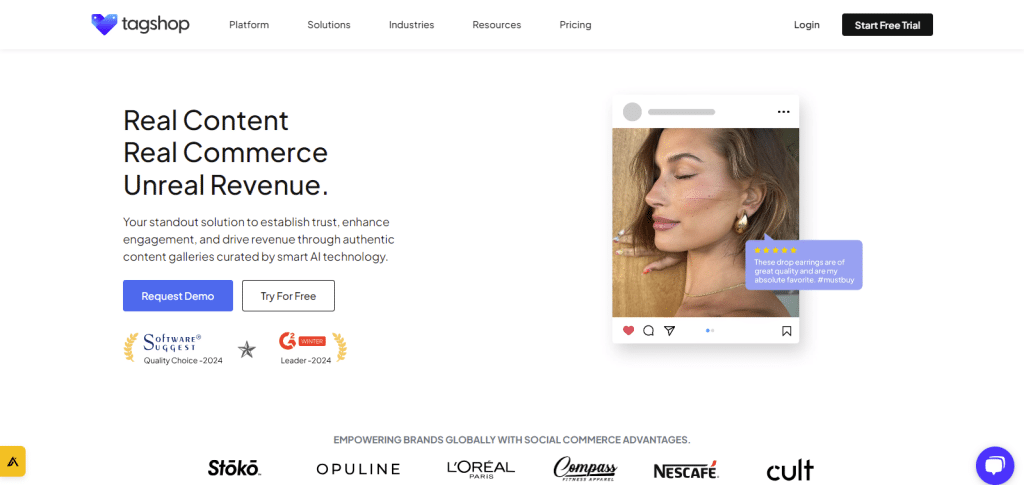The height and width of the screenshot is (485, 1024).
Task: Open the Login link
Action: tap(807, 25)
